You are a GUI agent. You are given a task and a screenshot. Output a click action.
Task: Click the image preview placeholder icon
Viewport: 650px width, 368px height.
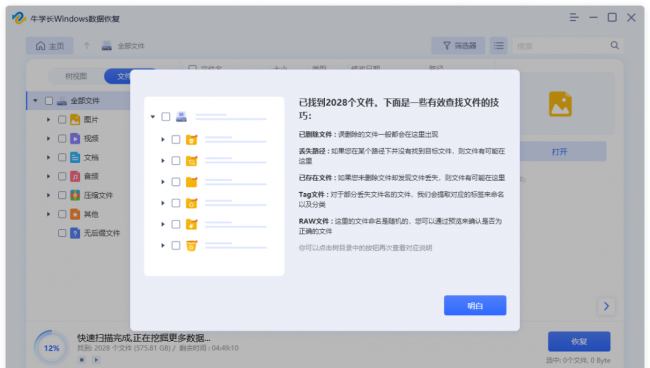point(560,104)
